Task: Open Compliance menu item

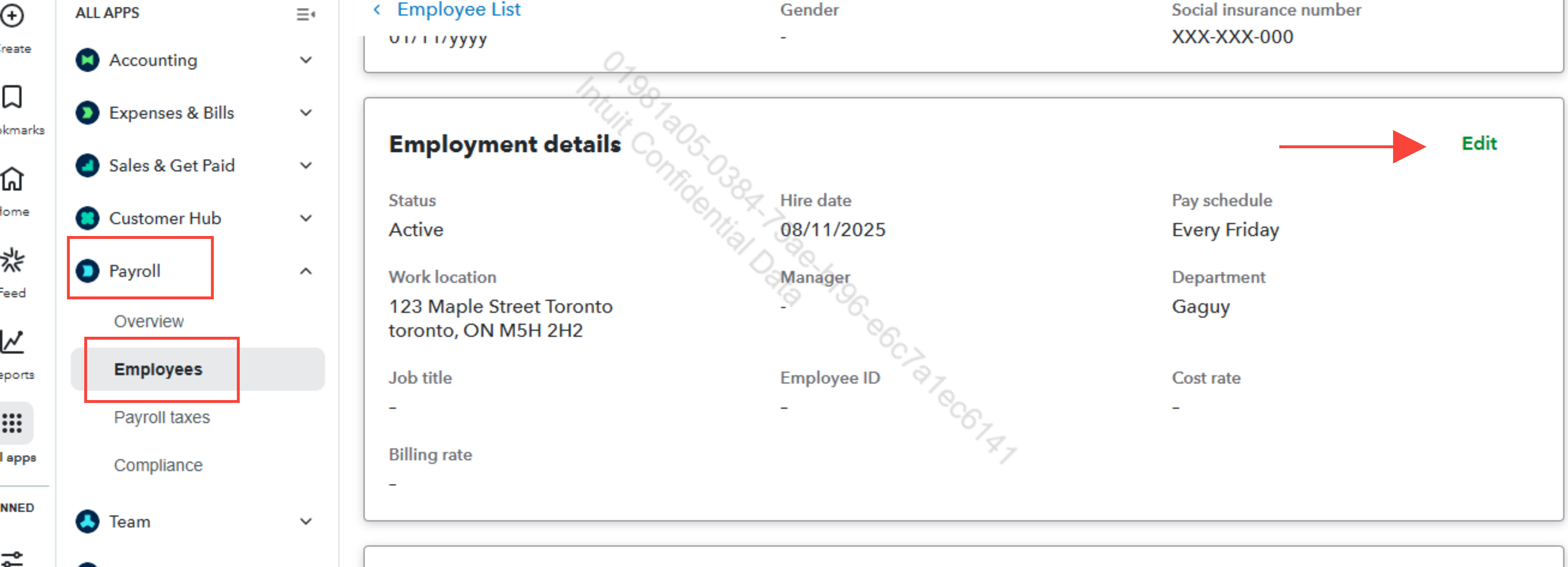Action: pyautogui.click(x=158, y=466)
